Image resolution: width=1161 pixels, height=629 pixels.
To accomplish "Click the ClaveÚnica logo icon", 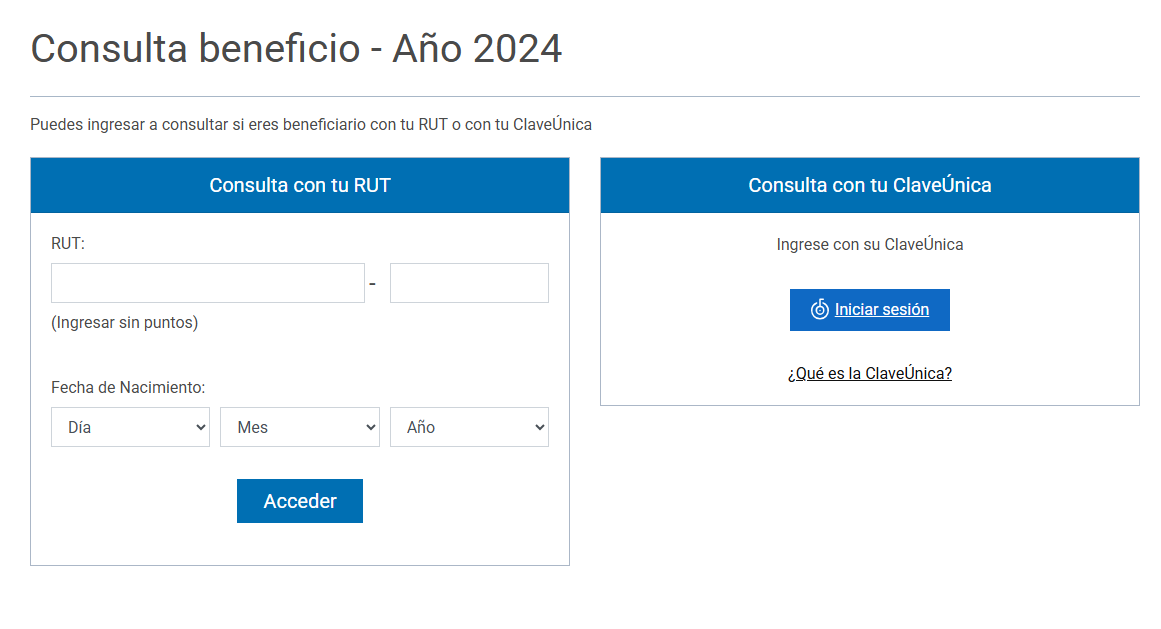I will (819, 310).
